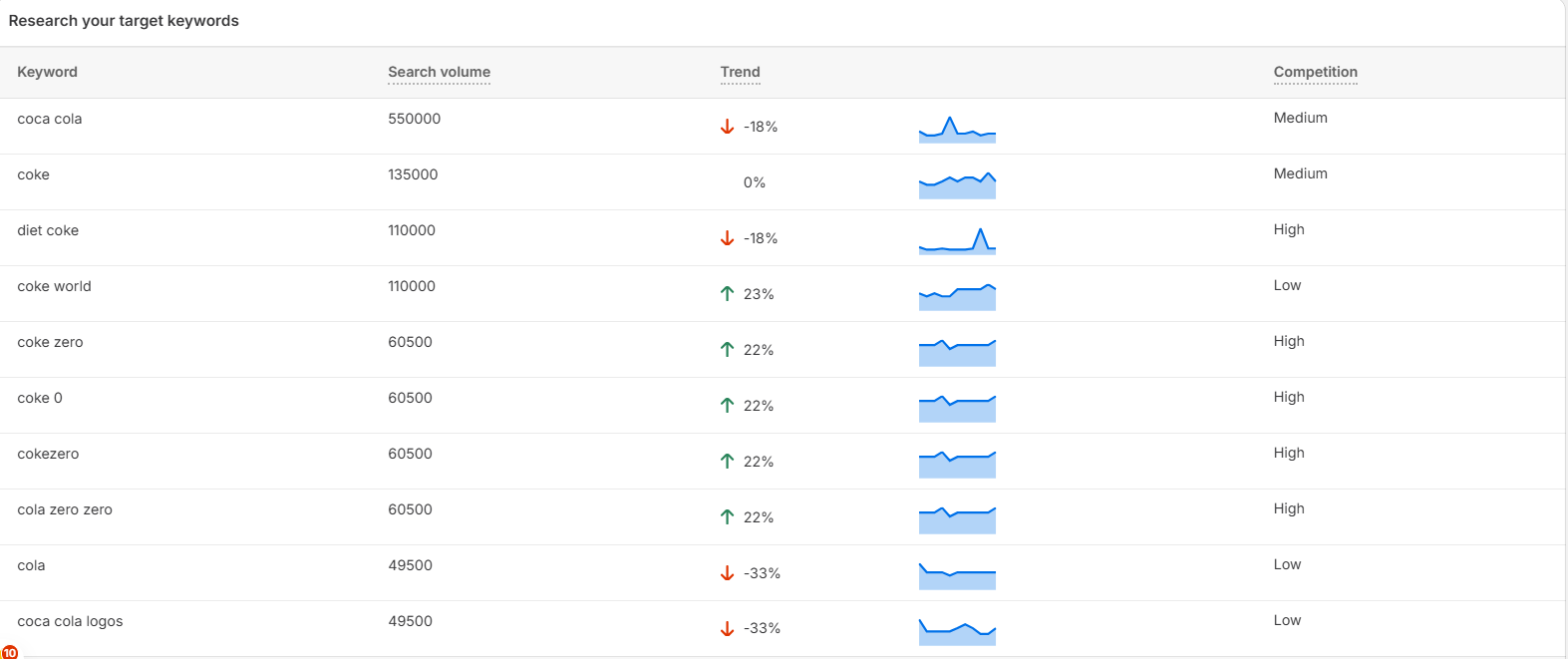Click the -33% trend for cola

coord(762,573)
